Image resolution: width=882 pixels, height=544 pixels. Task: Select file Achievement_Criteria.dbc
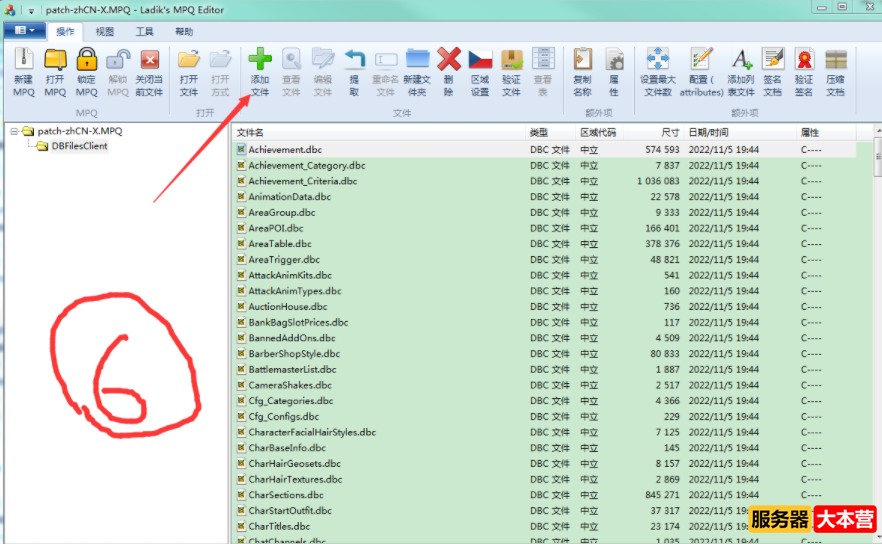pos(303,181)
